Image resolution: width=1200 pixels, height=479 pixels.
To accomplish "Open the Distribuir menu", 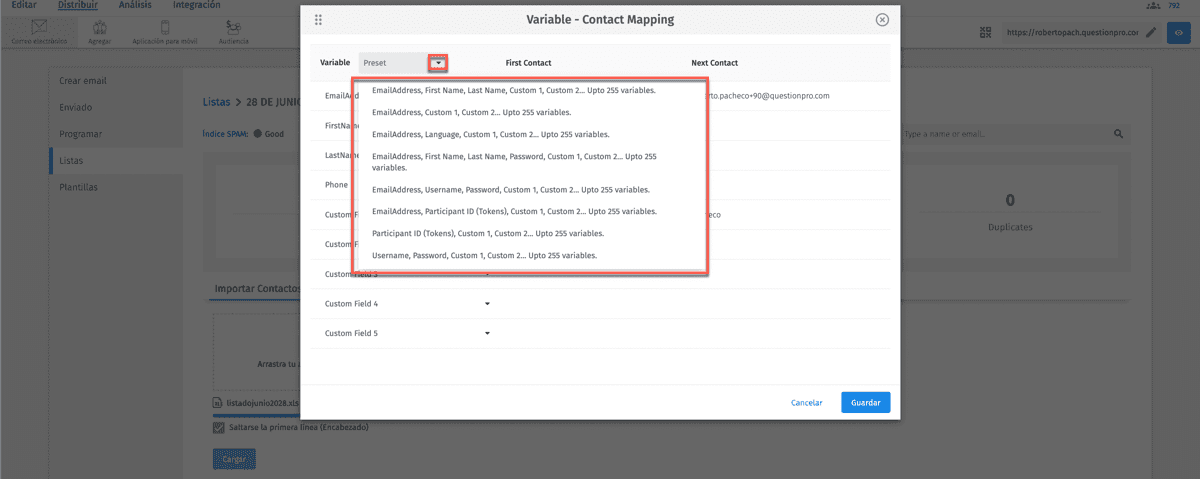I will (78, 6).
